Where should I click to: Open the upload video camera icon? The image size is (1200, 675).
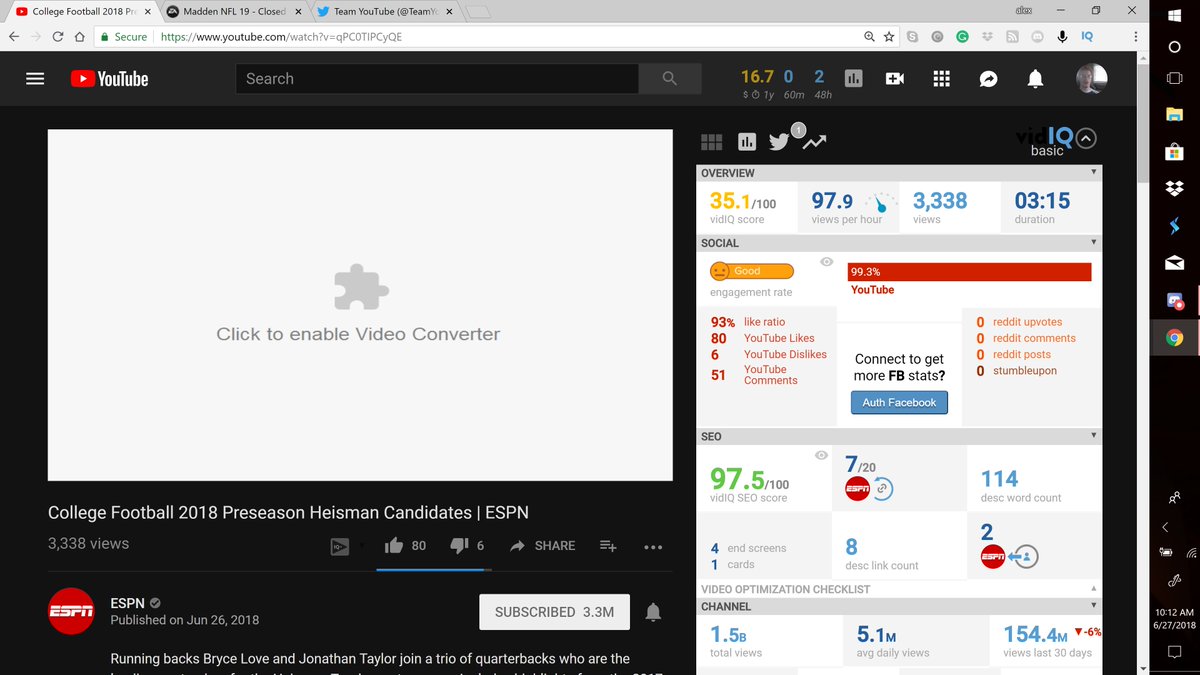click(x=894, y=78)
